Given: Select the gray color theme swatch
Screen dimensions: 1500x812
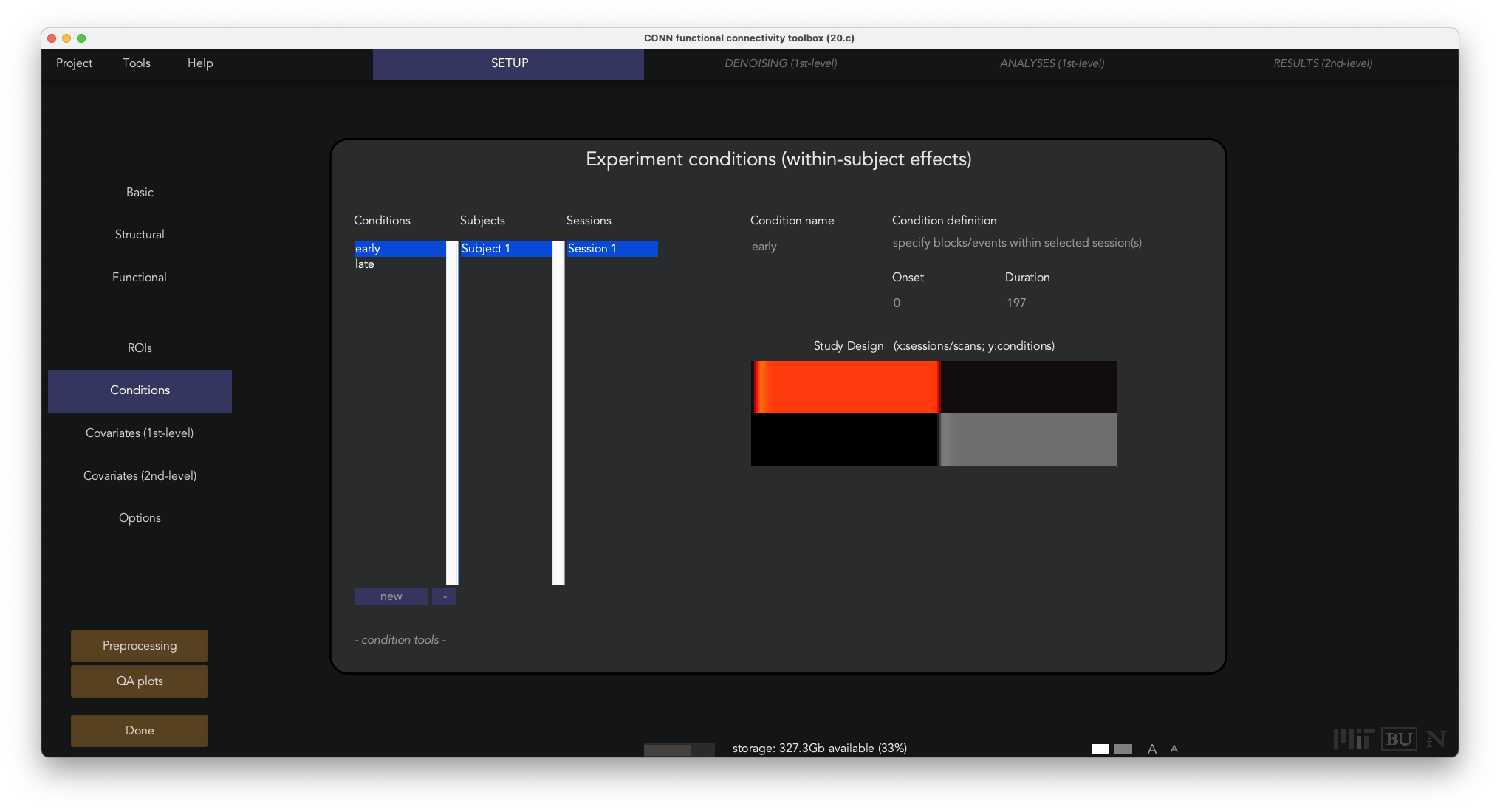Looking at the screenshot, I should pos(1123,749).
